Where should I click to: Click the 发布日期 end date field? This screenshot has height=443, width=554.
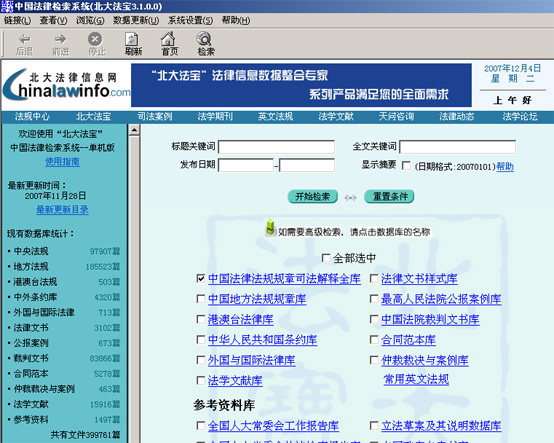pyautogui.click(x=307, y=165)
